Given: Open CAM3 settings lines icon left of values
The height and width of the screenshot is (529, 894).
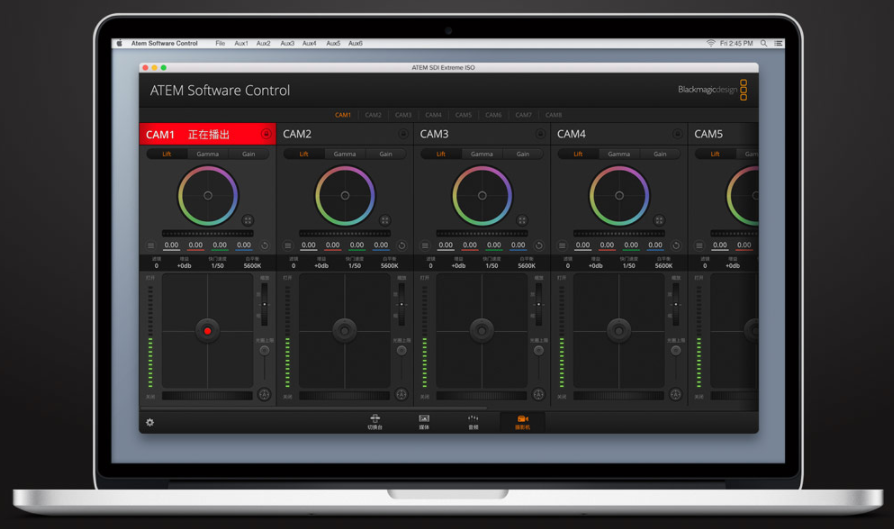Looking at the screenshot, I should [425, 246].
